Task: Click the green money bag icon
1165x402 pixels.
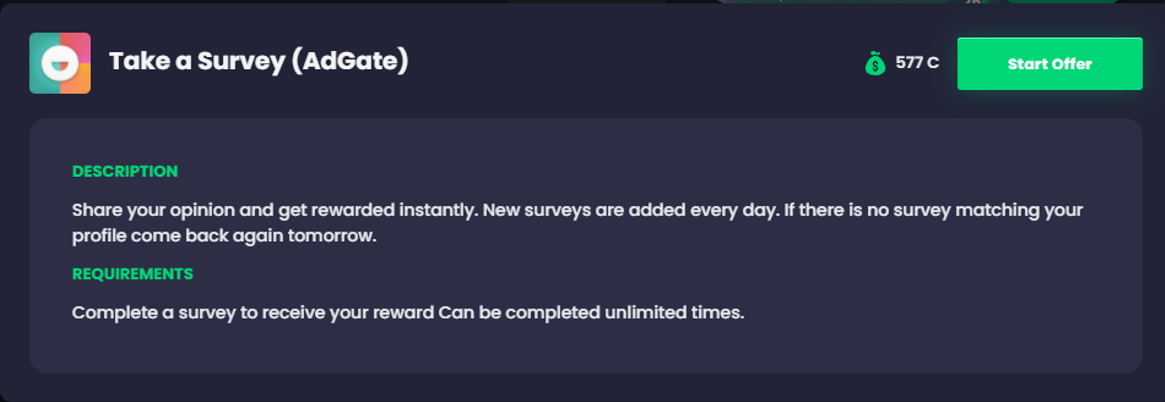Action: [x=875, y=64]
